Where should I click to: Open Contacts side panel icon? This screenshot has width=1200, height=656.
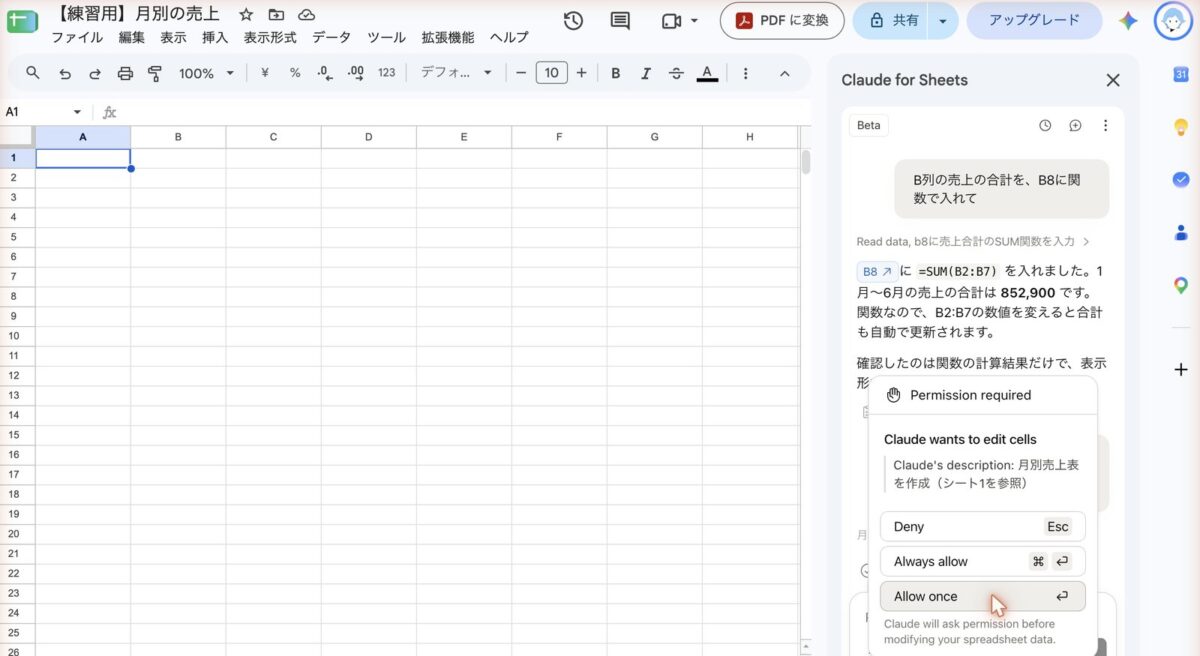point(1180,232)
